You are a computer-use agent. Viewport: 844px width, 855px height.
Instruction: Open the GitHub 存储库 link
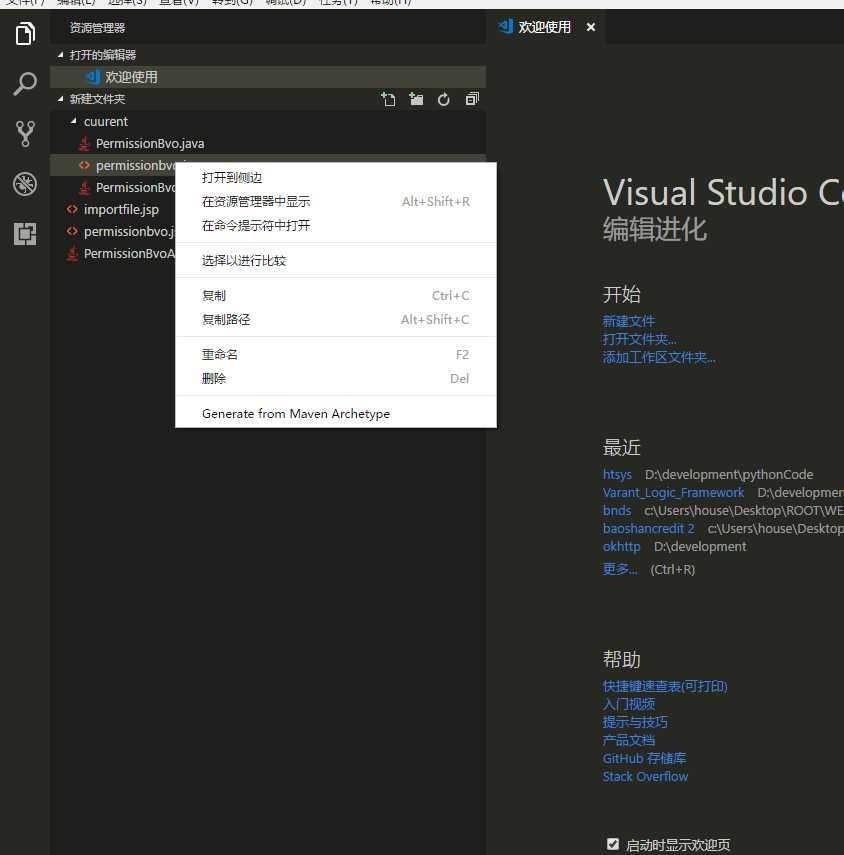(x=644, y=758)
